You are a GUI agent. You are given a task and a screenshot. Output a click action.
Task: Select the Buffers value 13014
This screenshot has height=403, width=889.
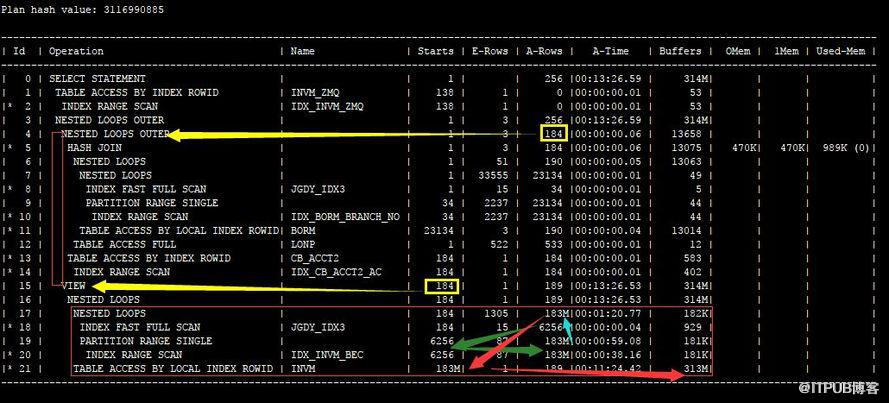click(x=686, y=231)
